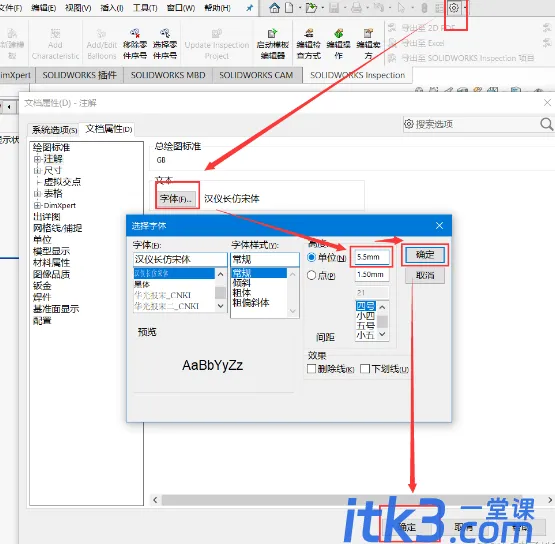Cancel the font dialog with 取消
Viewport: 555px width, 544px height.
tap(425, 275)
